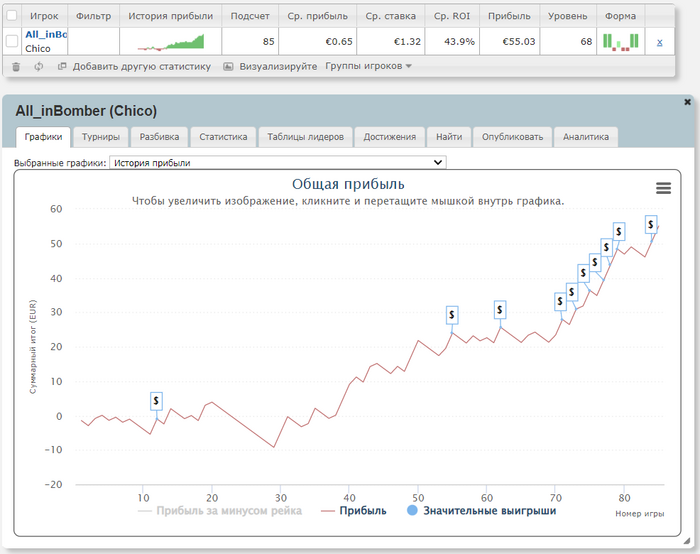Viewport: 700px width, 554px height.
Task: Open the Таблицы лидеров tab
Action: (x=305, y=137)
